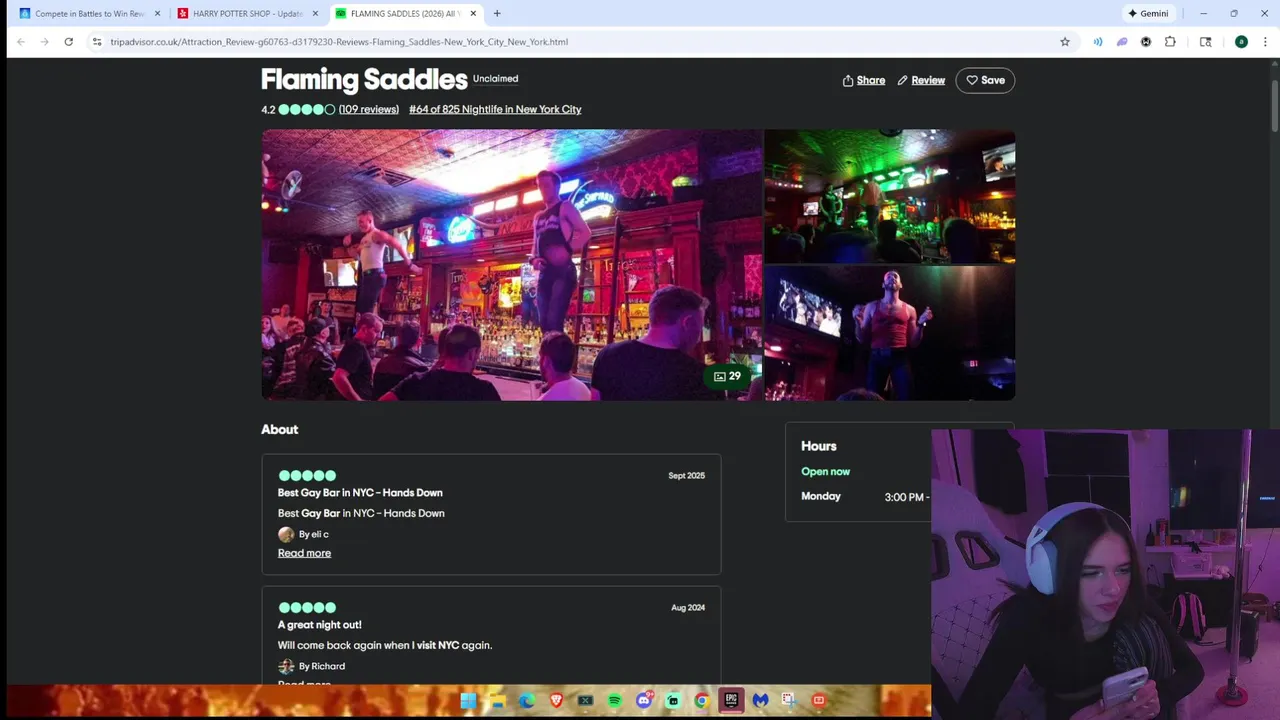
Task: Go back with the browser back arrow
Action: [20, 42]
